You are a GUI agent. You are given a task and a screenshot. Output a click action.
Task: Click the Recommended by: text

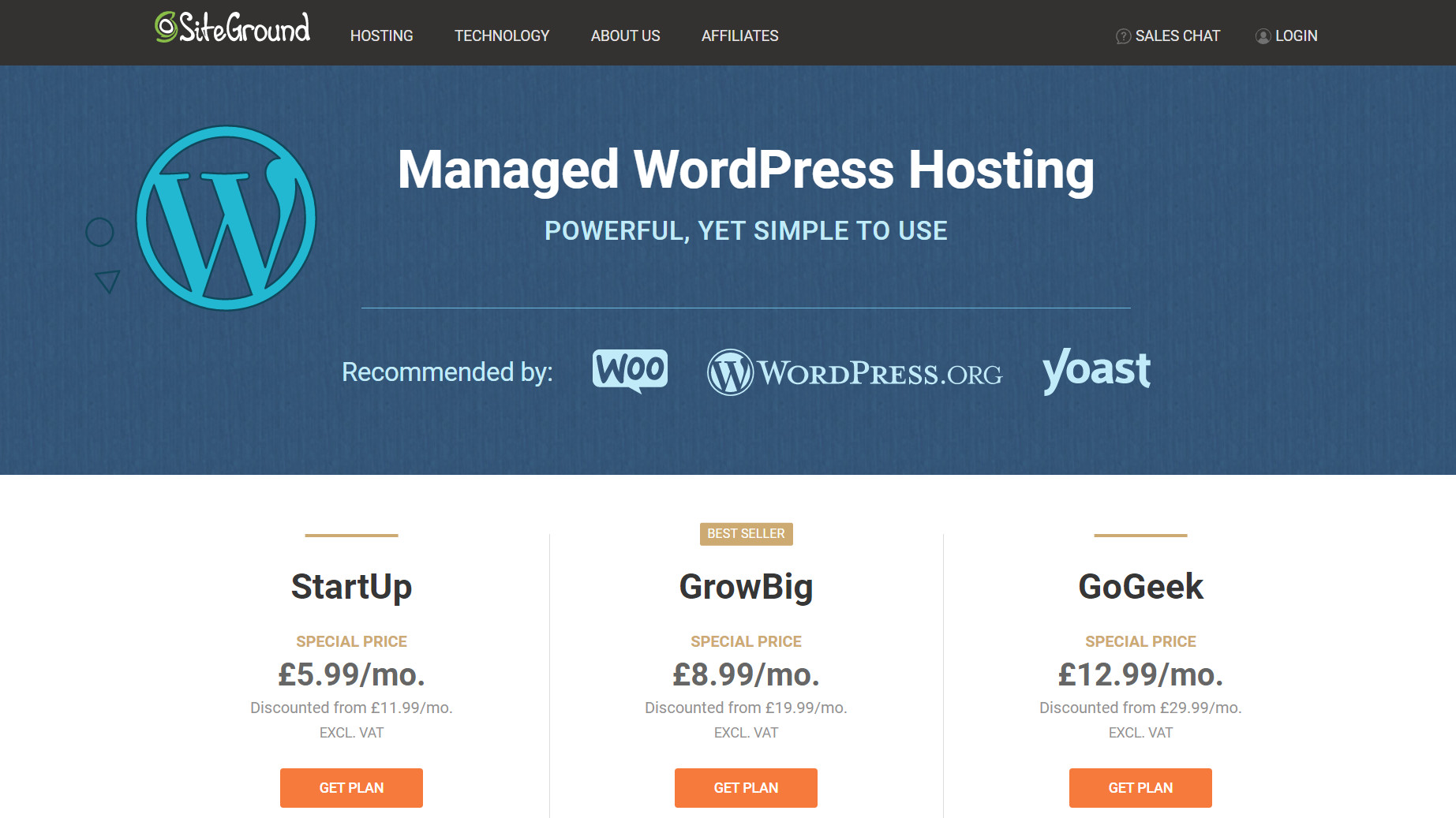(x=447, y=372)
